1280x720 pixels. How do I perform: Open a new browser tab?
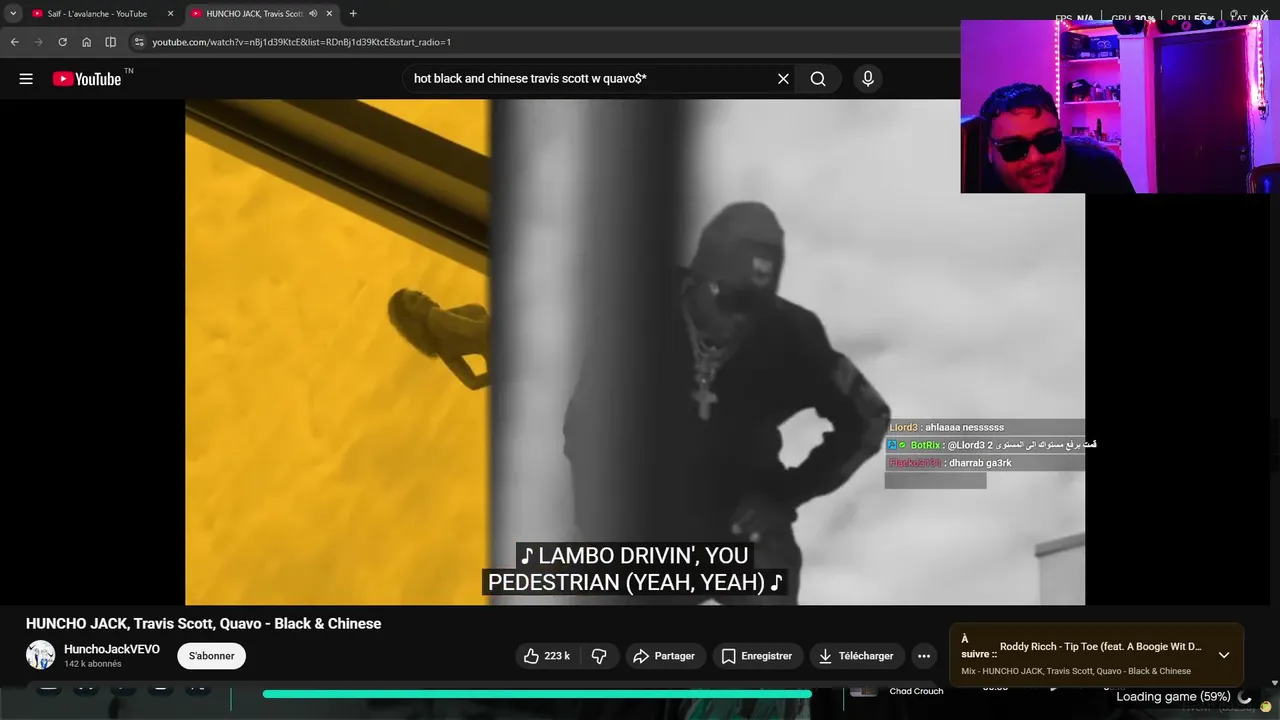[353, 14]
